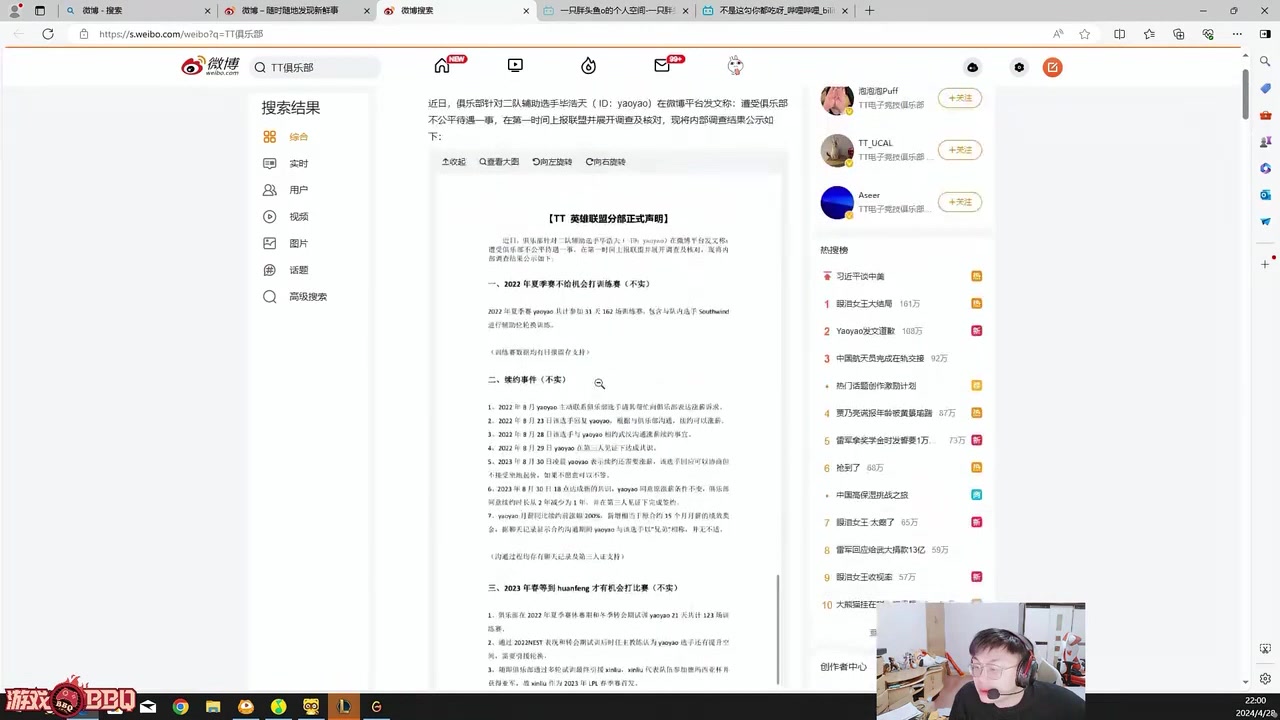Viewport: 1280px width, 720px height.
Task: Click the browser profile avatar icon
Action: pyautogui.click(x=14, y=11)
